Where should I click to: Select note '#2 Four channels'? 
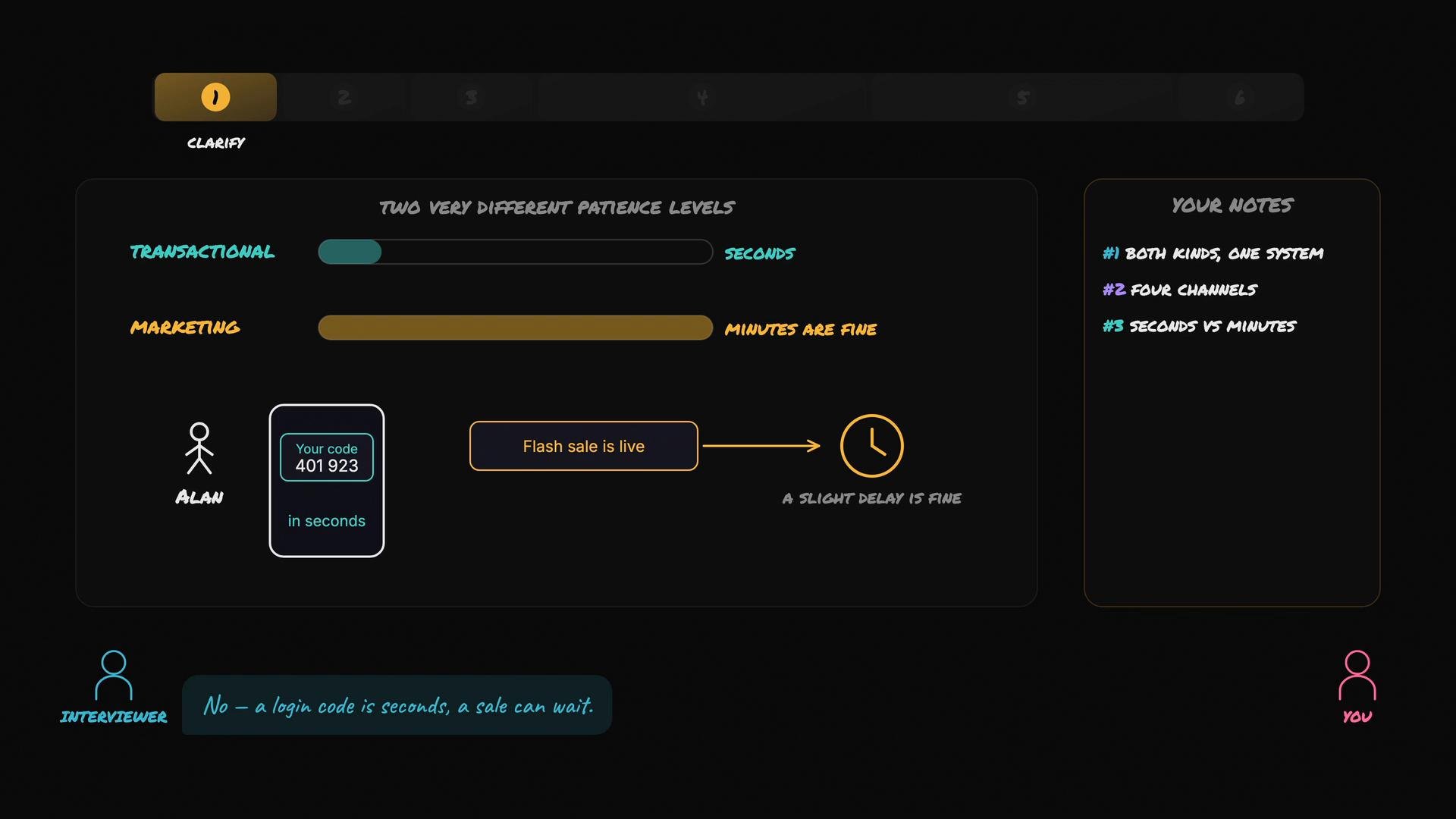[x=1180, y=290]
